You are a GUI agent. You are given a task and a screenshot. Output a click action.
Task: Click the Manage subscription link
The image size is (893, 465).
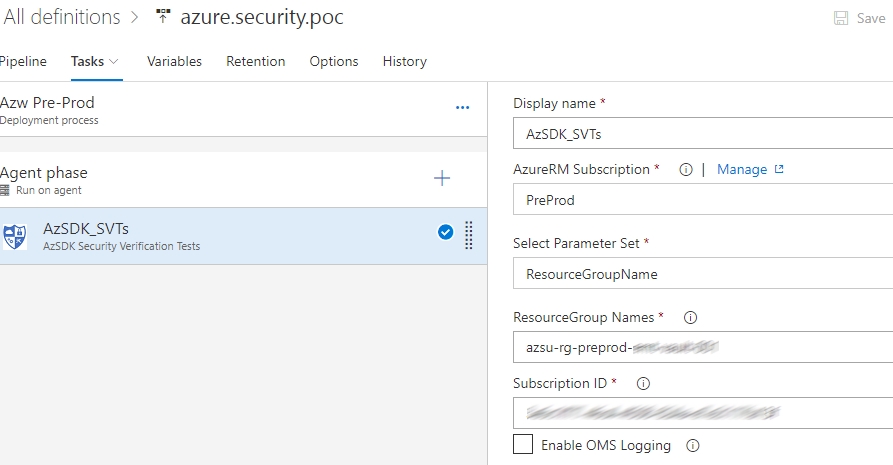coord(742,169)
